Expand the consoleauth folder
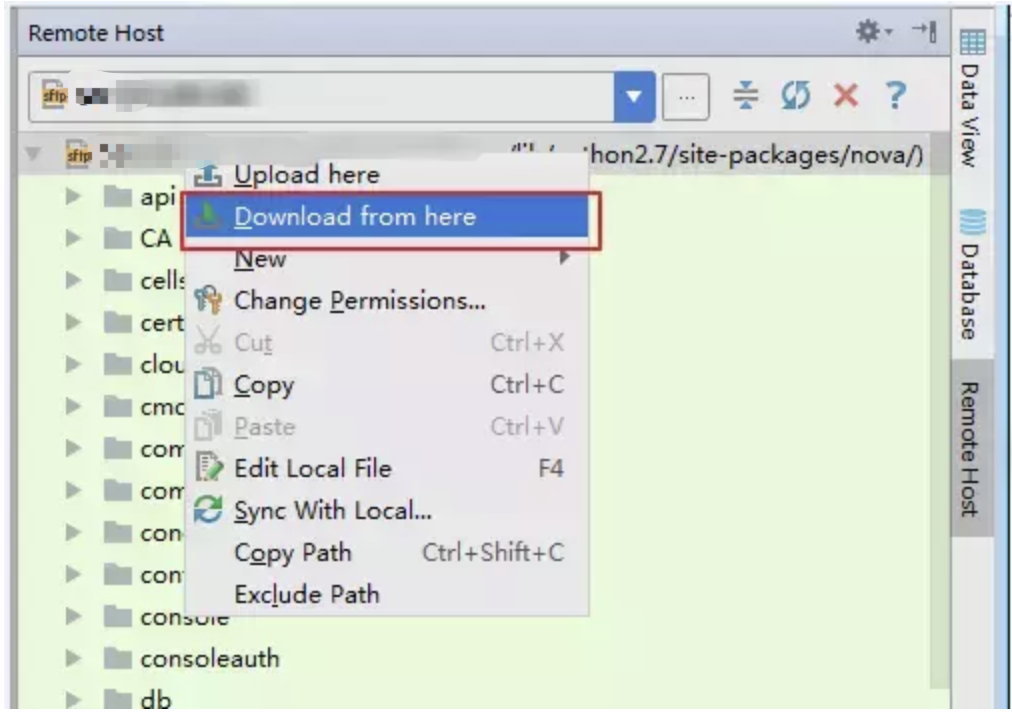Viewport: 1012px width, 714px height. click(73, 658)
